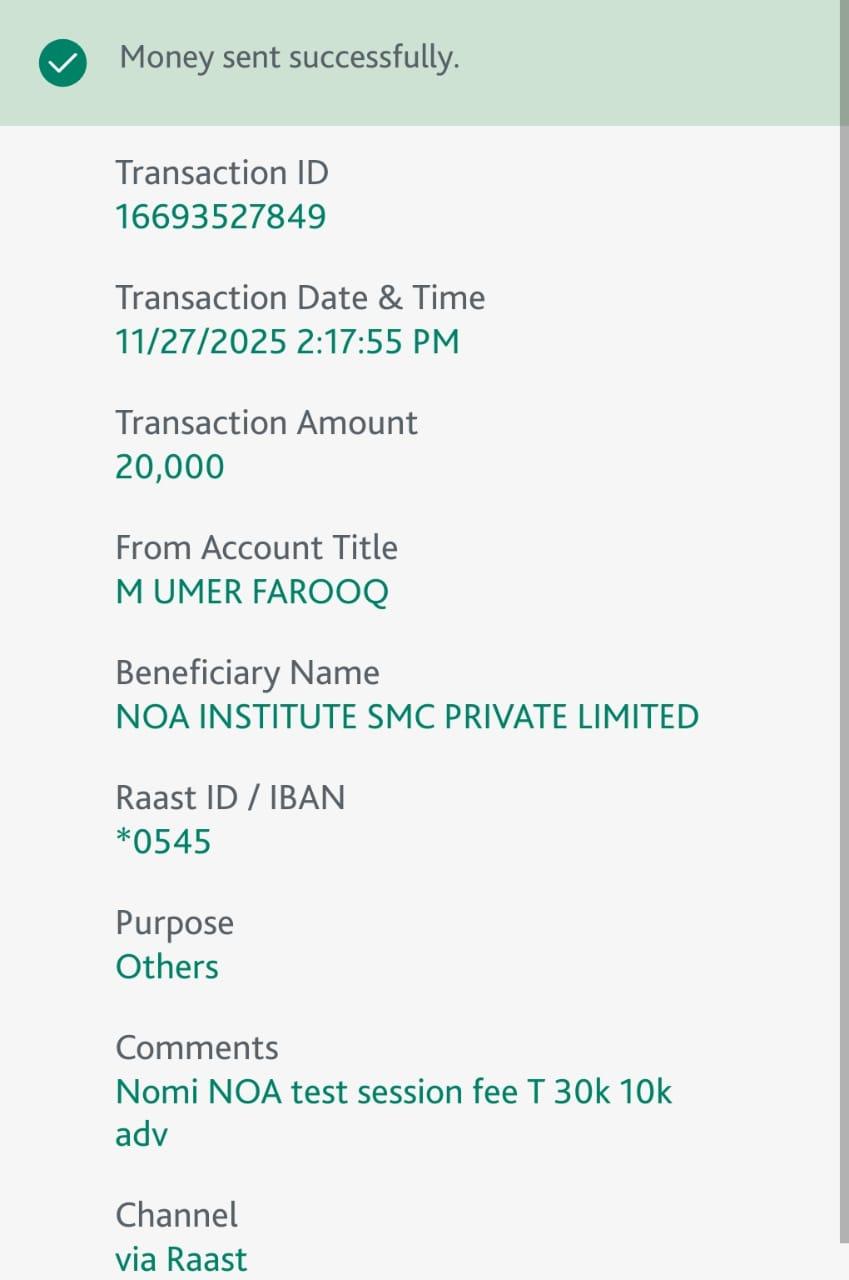The image size is (849, 1280).
Task: Select beneficiary NOA INSTITUTE SMC PRIVATE LIMITED
Action: [407, 717]
